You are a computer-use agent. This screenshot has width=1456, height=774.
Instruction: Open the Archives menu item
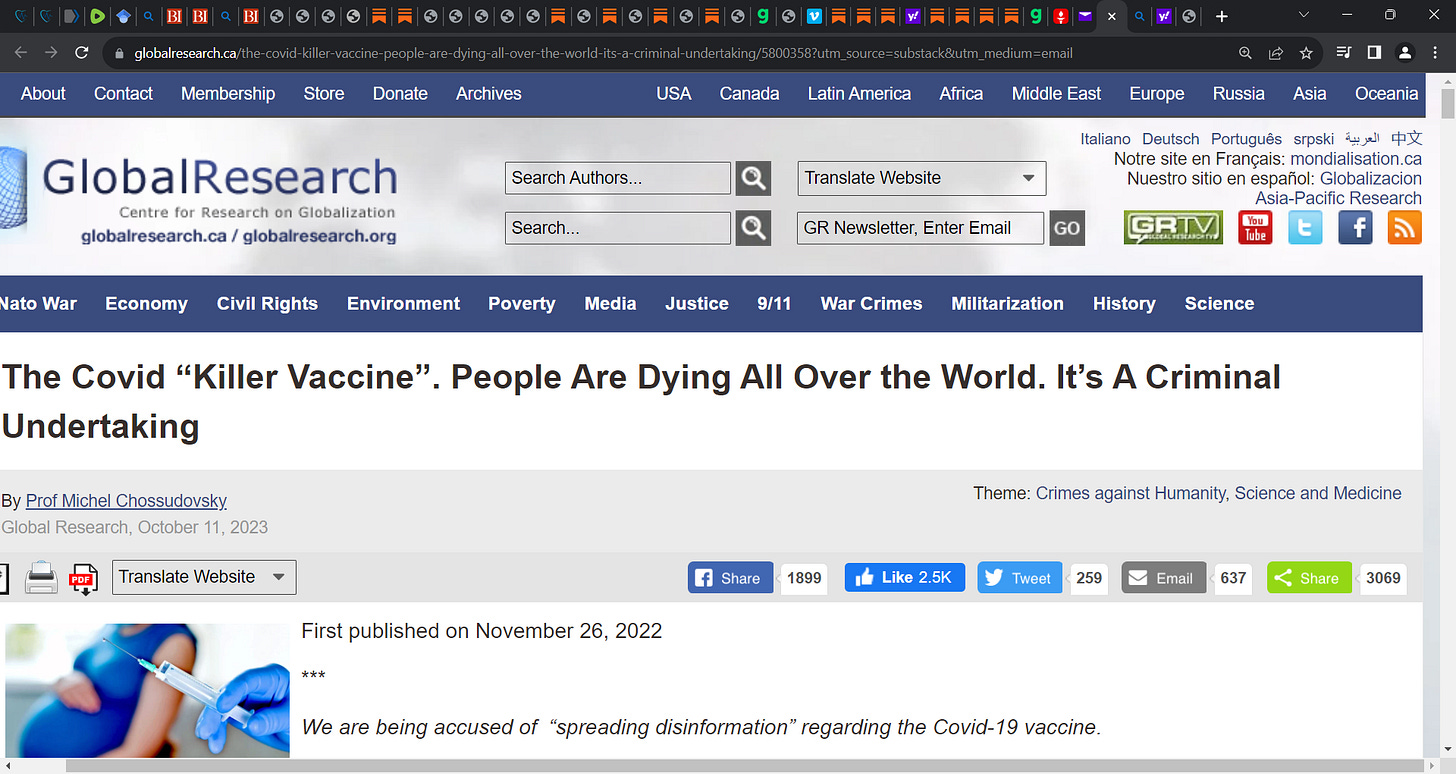[489, 93]
